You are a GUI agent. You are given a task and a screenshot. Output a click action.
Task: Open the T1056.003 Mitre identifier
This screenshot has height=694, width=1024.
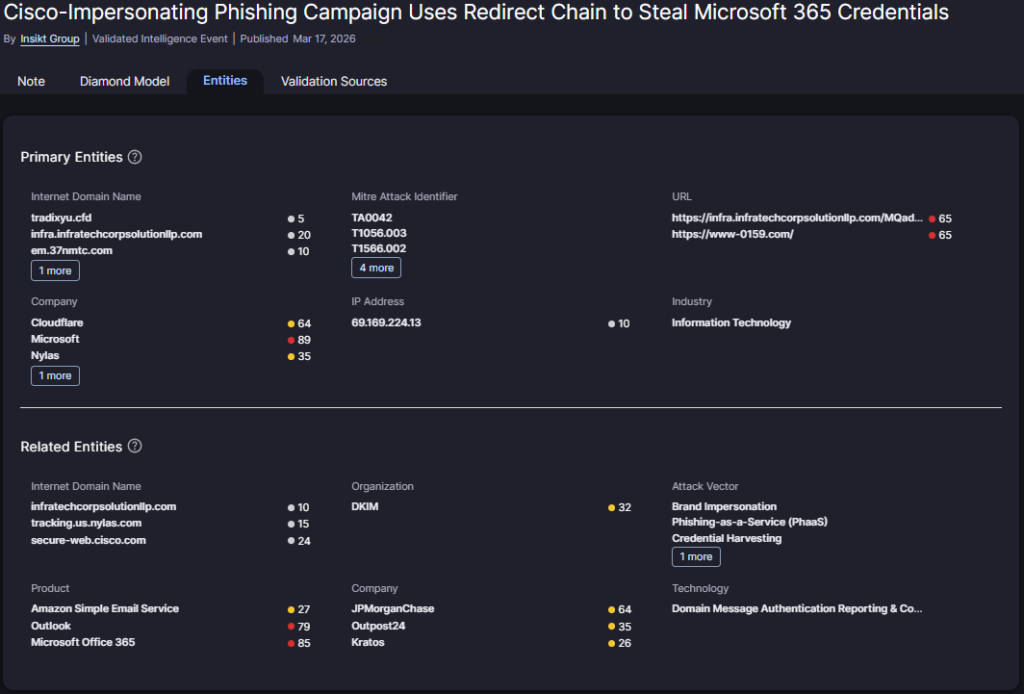coord(379,233)
